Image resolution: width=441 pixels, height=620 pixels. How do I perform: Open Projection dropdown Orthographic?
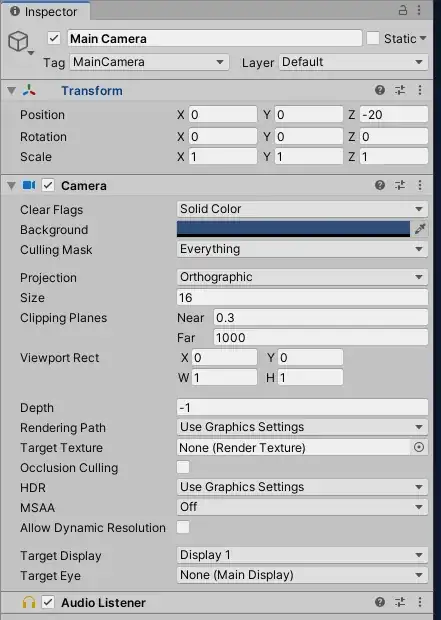click(302, 277)
